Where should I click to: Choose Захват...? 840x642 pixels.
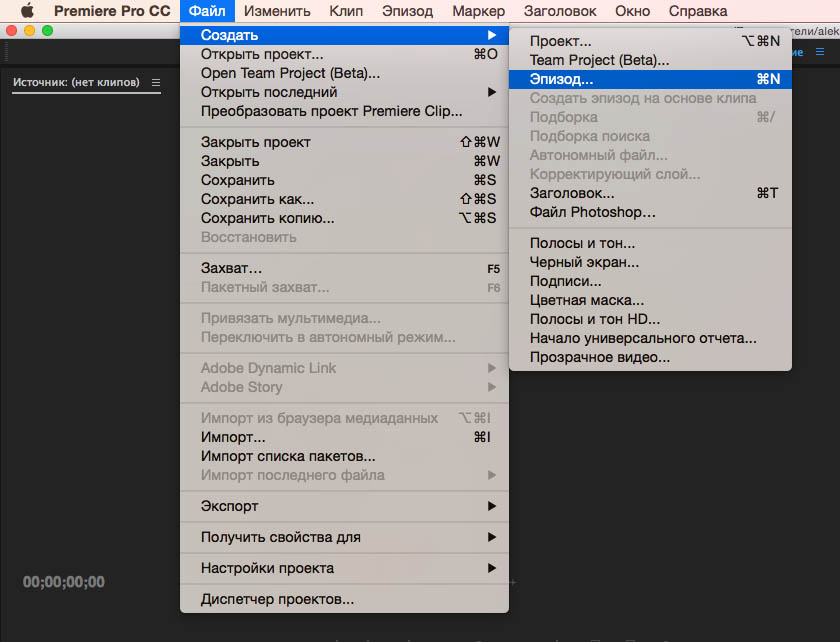(x=344, y=268)
